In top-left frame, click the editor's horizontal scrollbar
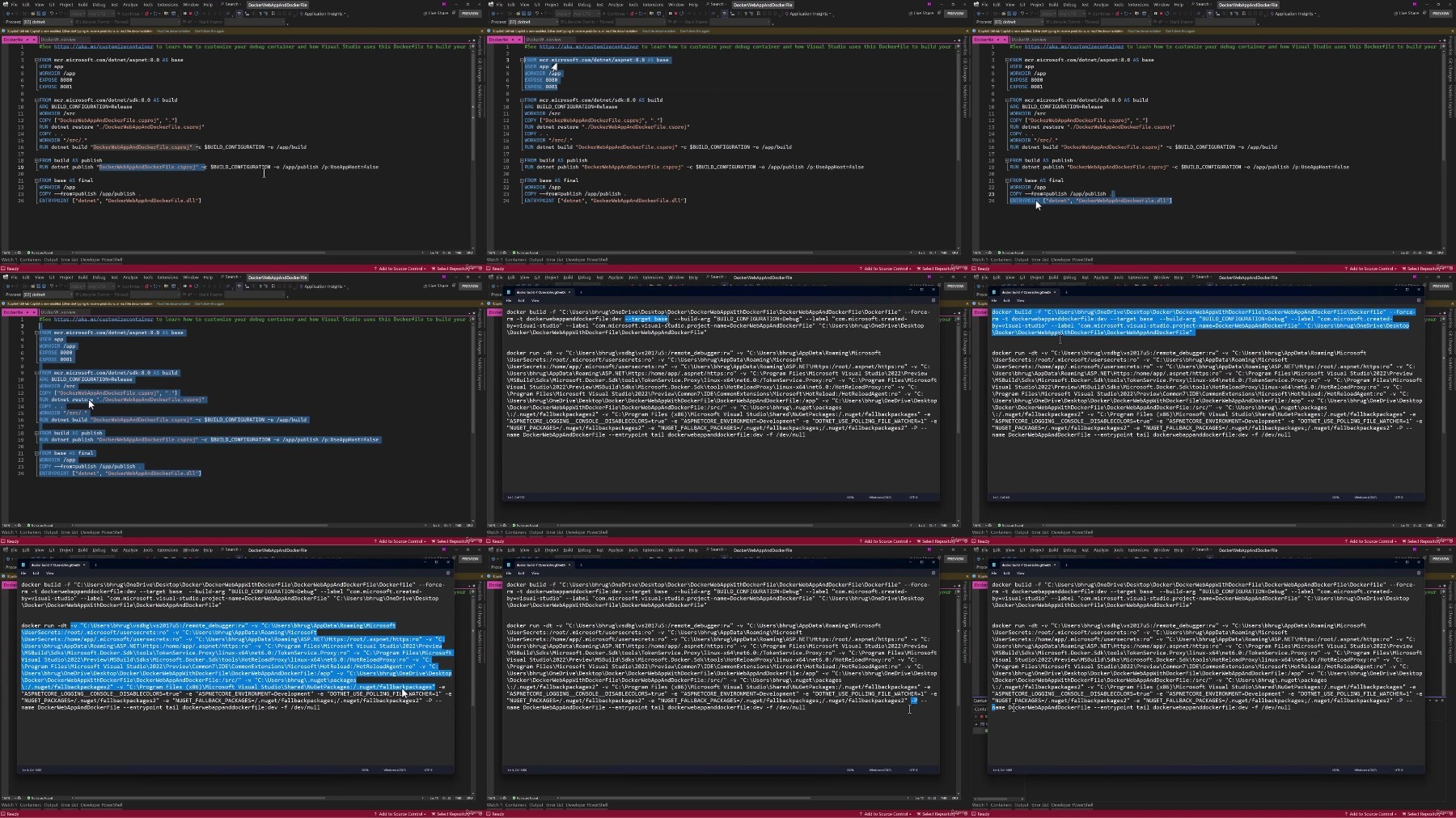Viewport: 1456px width, 818px height. [199, 252]
